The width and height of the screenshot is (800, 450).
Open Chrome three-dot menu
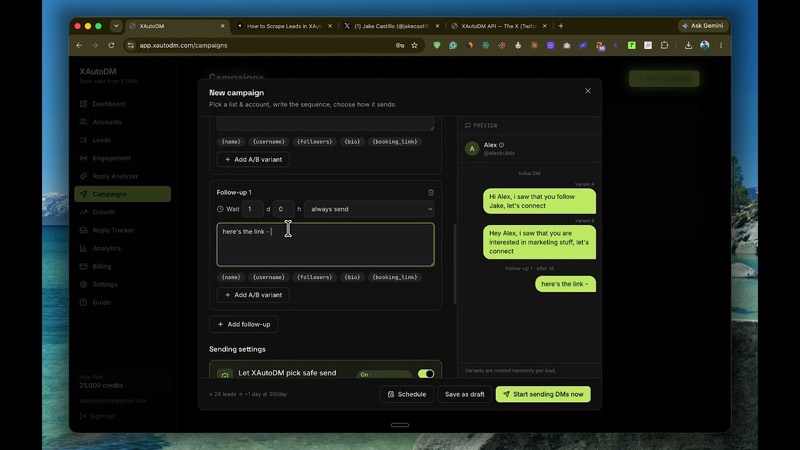pos(721,45)
